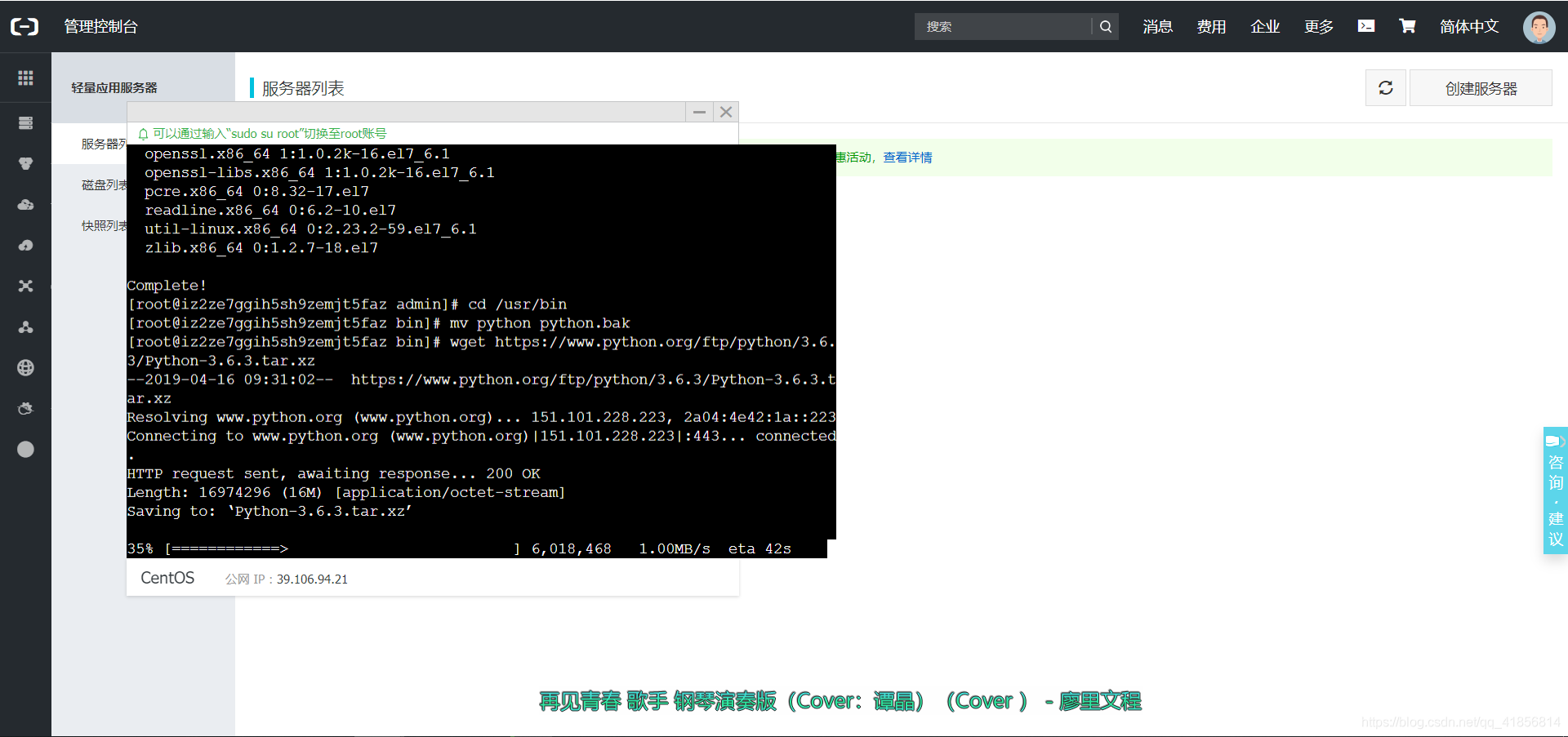The height and width of the screenshot is (737, 1568).
Task: Open the 更多 dropdown menu
Action: tap(1317, 26)
